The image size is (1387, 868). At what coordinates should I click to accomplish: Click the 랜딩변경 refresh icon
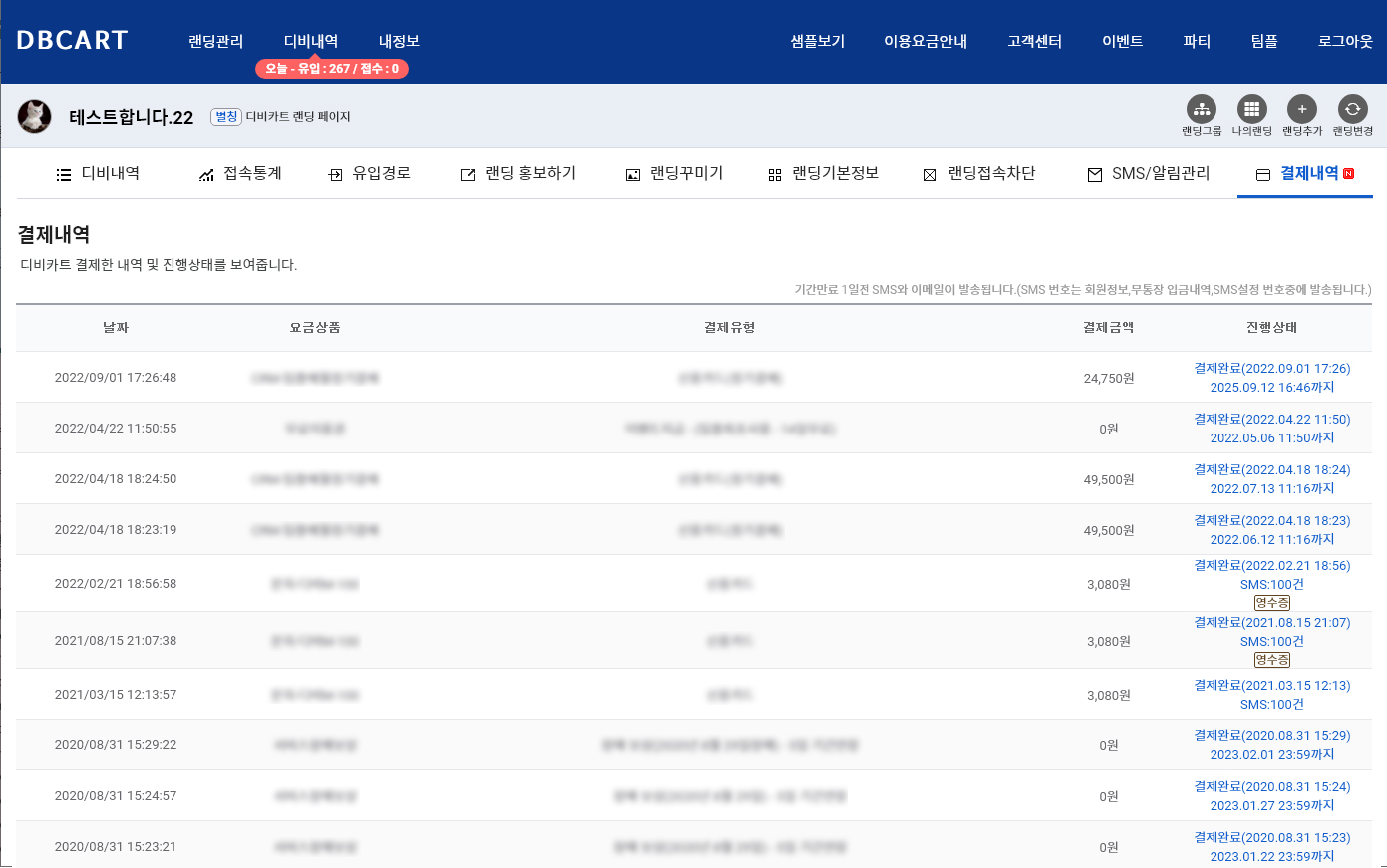(x=1352, y=110)
